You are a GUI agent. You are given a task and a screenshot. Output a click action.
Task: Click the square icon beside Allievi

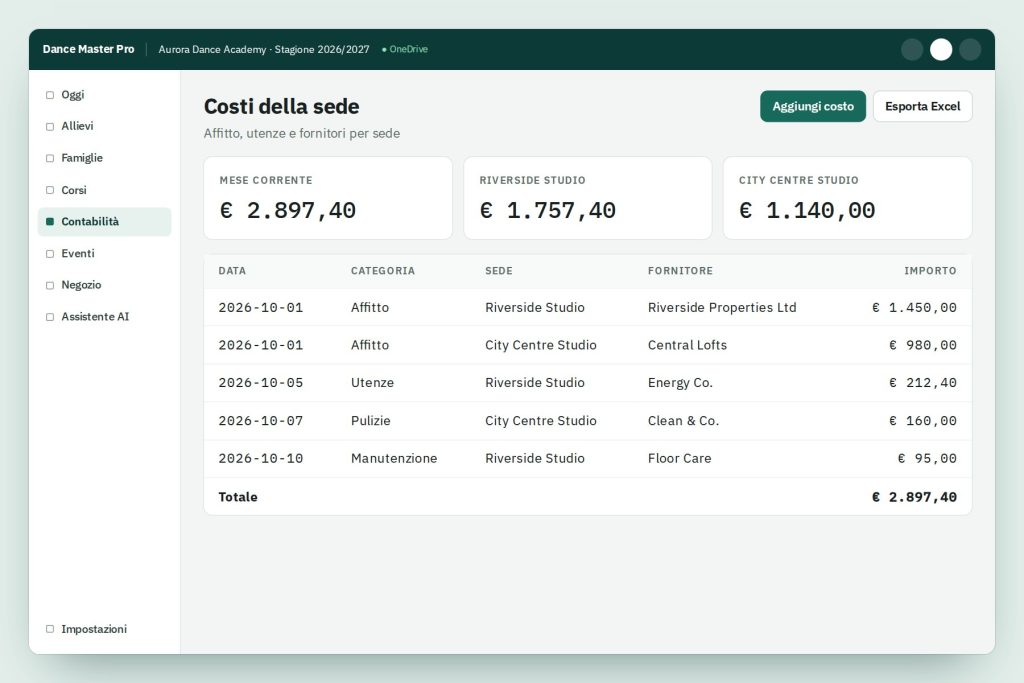pos(50,127)
